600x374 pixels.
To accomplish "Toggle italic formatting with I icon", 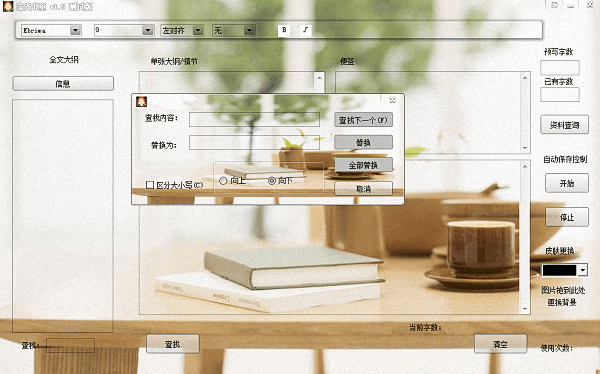I will pos(305,30).
